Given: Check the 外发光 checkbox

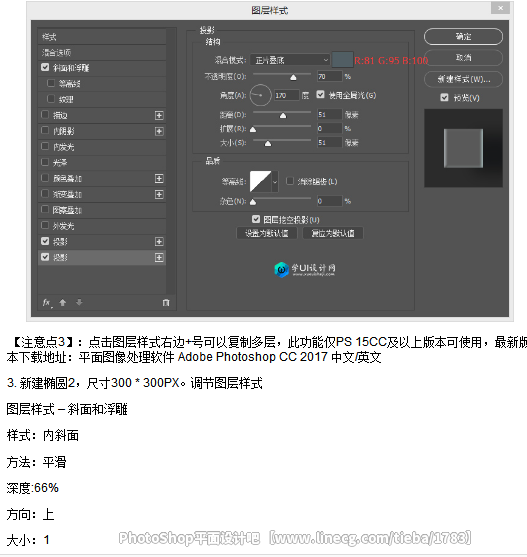Looking at the screenshot, I should pyautogui.click(x=45, y=225).
